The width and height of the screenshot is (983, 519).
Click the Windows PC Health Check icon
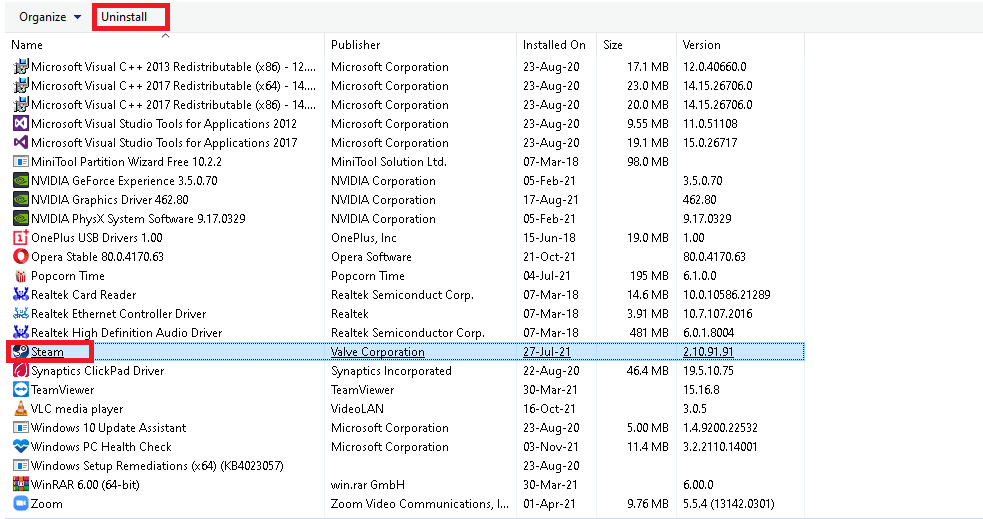pos(20,447)
